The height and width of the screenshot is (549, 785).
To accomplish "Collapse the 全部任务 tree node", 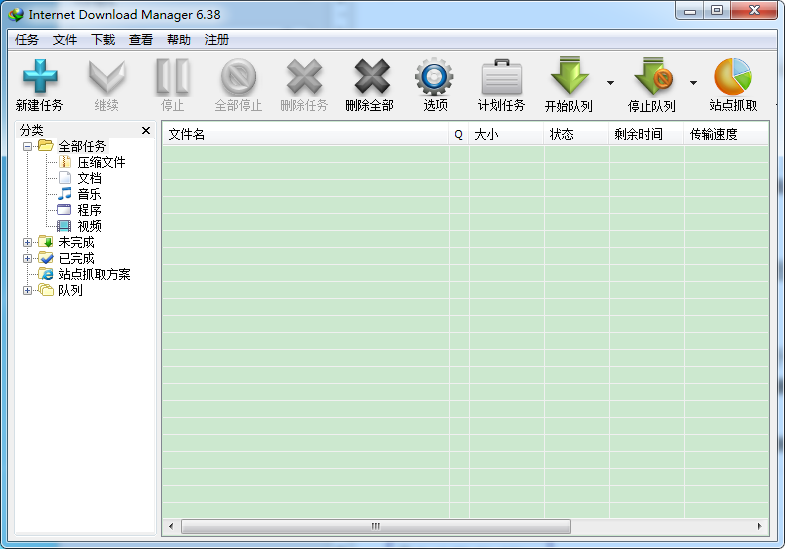I will point(28,146).
